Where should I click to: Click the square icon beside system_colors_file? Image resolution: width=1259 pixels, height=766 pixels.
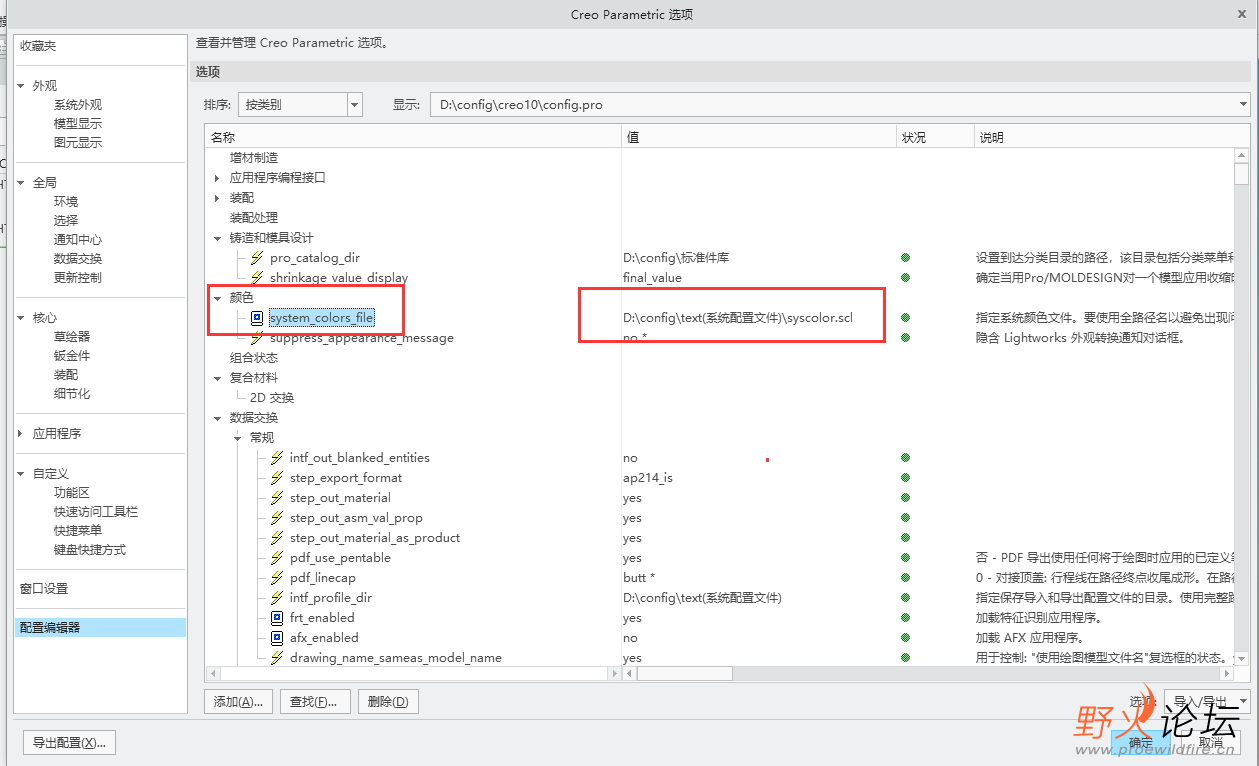coord(257,318)
